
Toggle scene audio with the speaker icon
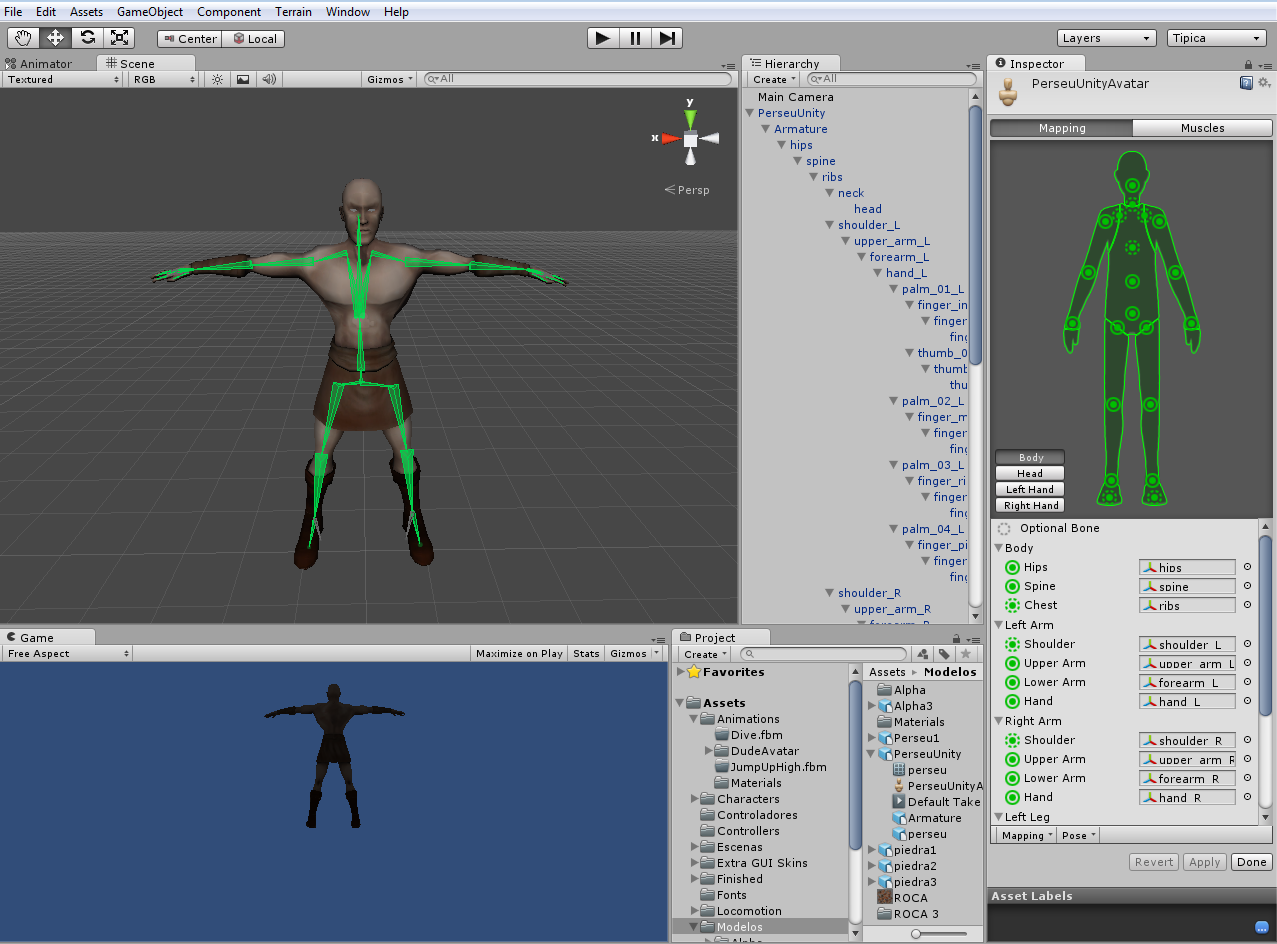(268, 79)
